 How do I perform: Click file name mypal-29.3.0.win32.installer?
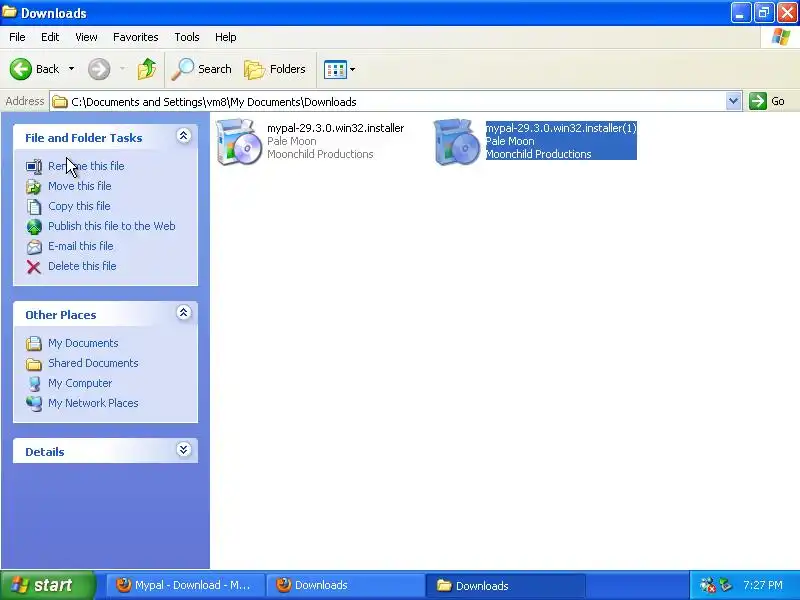pyautogui.click(x=336, y=128)
